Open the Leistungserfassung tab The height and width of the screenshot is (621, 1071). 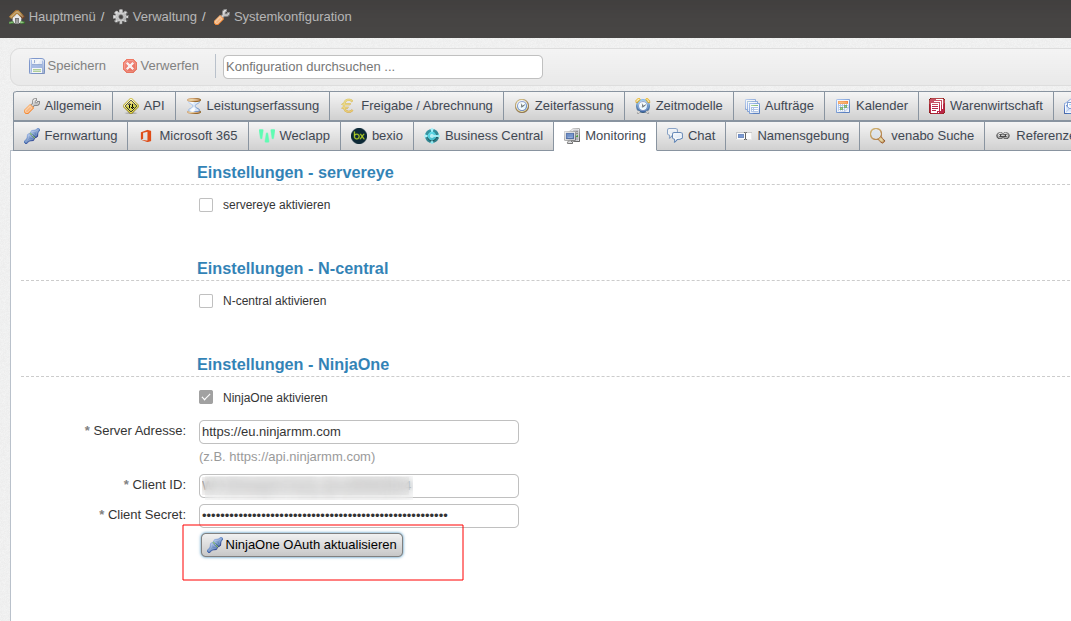click(253, 106)
